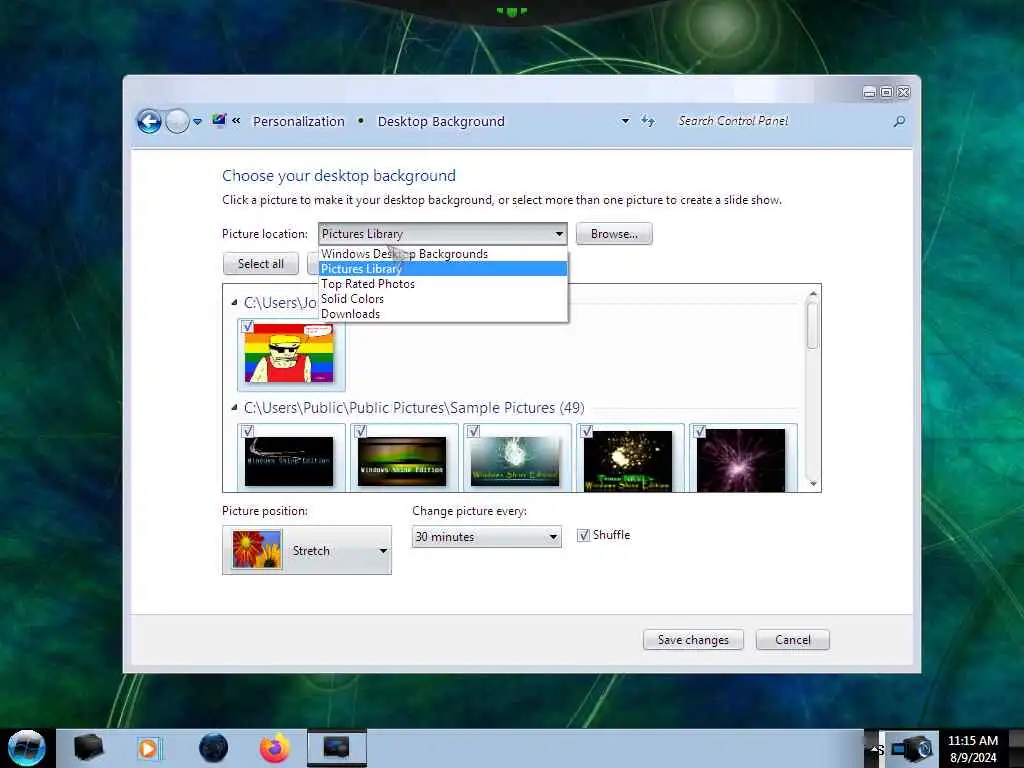Go back with the Back arrow
This screenshot has width=1024, height=768.
coord(149,121)
